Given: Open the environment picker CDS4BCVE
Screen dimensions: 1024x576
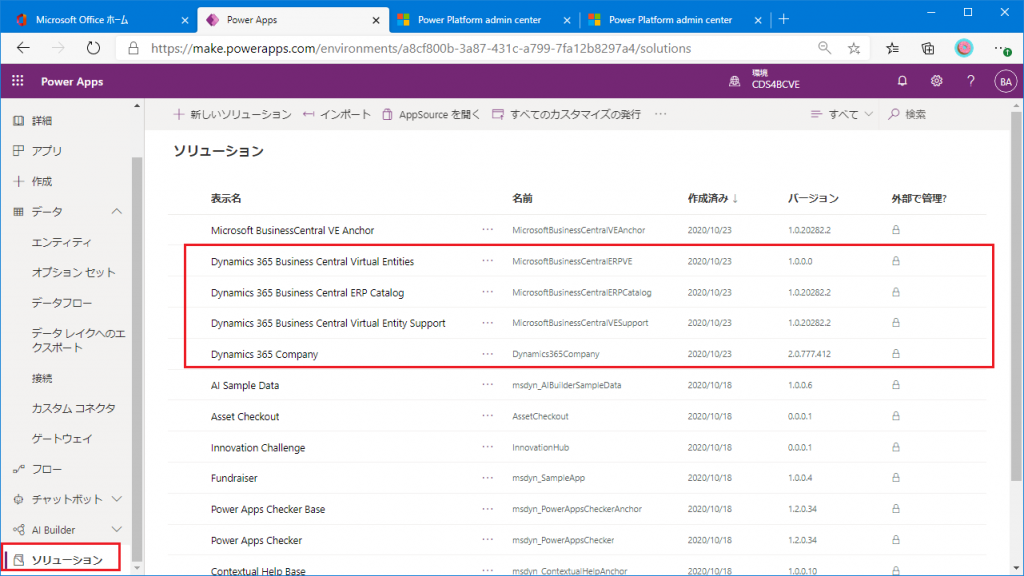Looking at the screenshot, I should pos(764,80).
